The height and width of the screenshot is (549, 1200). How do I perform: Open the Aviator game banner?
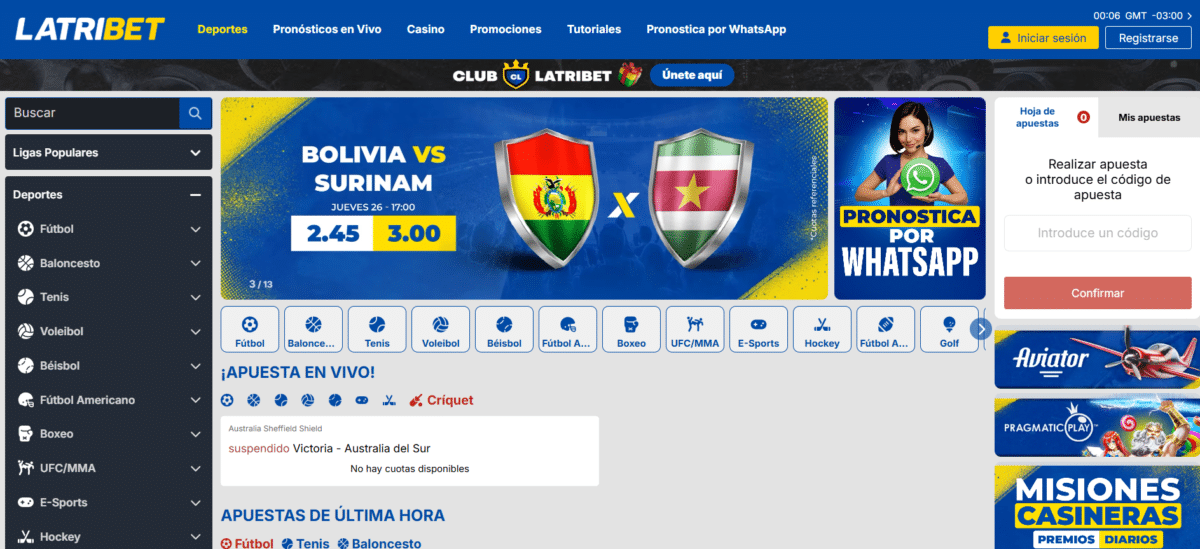pyautogui.click(x=1097, y=358)
